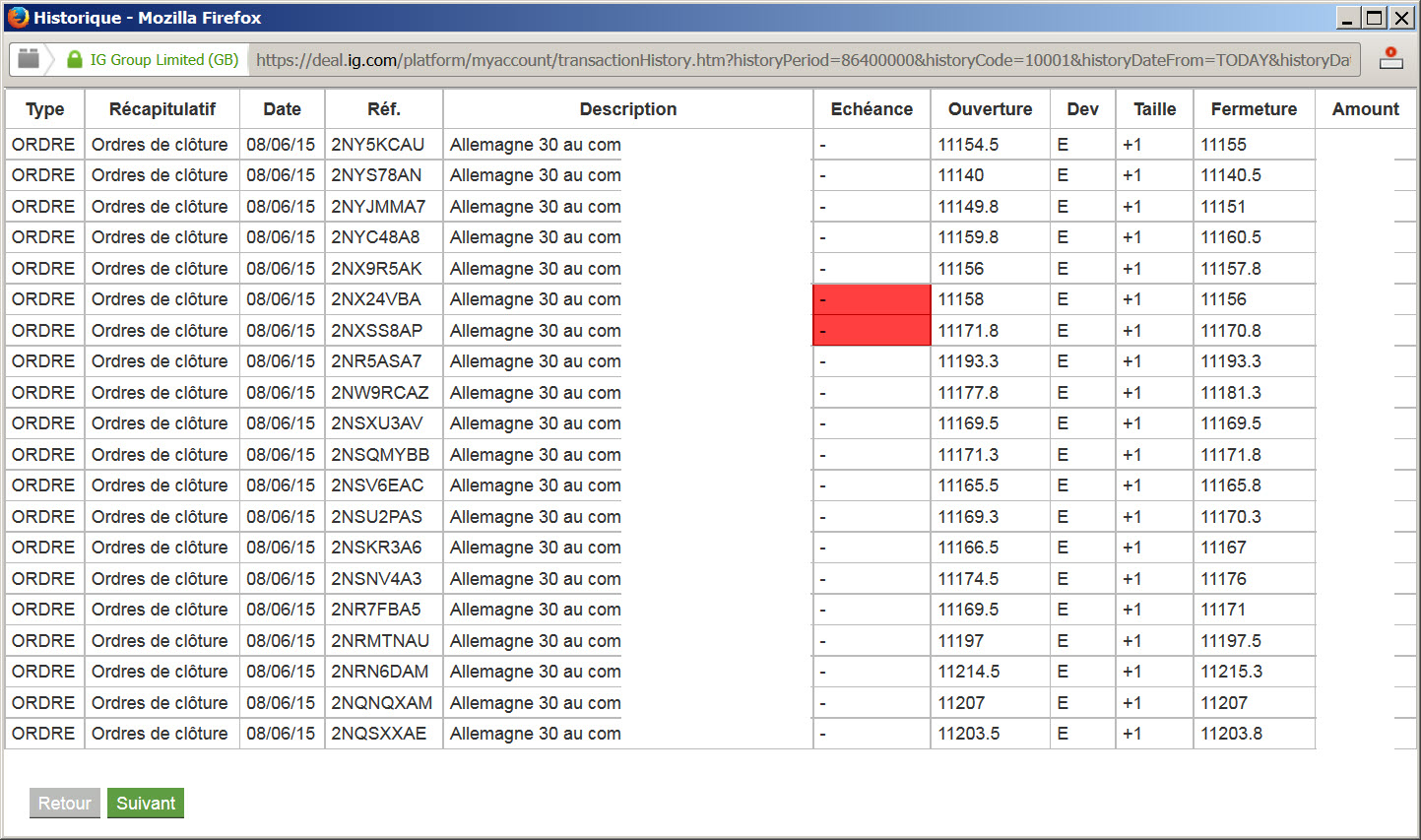1421x840 pixels.
Task: Click the 08/06/15 date in row 2NSU2PAS
Action: tap(281, 517)
